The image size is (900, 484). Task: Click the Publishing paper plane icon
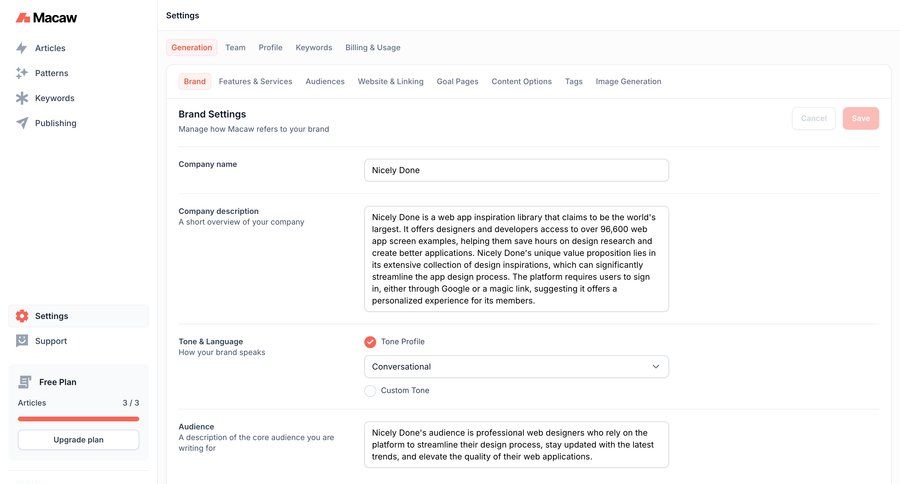point(22,123)
